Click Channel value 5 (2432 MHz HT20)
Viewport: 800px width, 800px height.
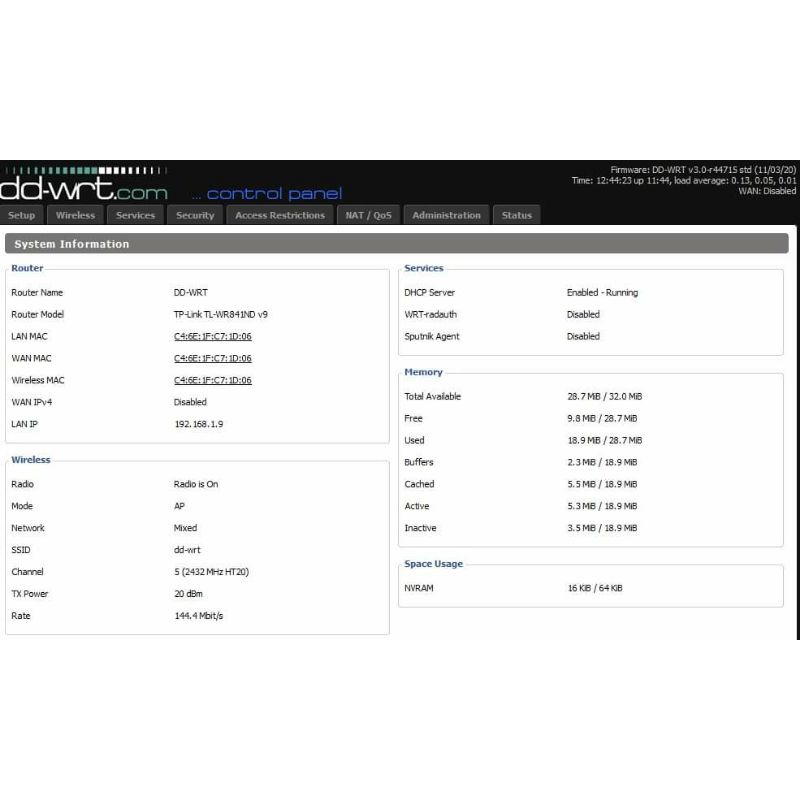point(211,572)
